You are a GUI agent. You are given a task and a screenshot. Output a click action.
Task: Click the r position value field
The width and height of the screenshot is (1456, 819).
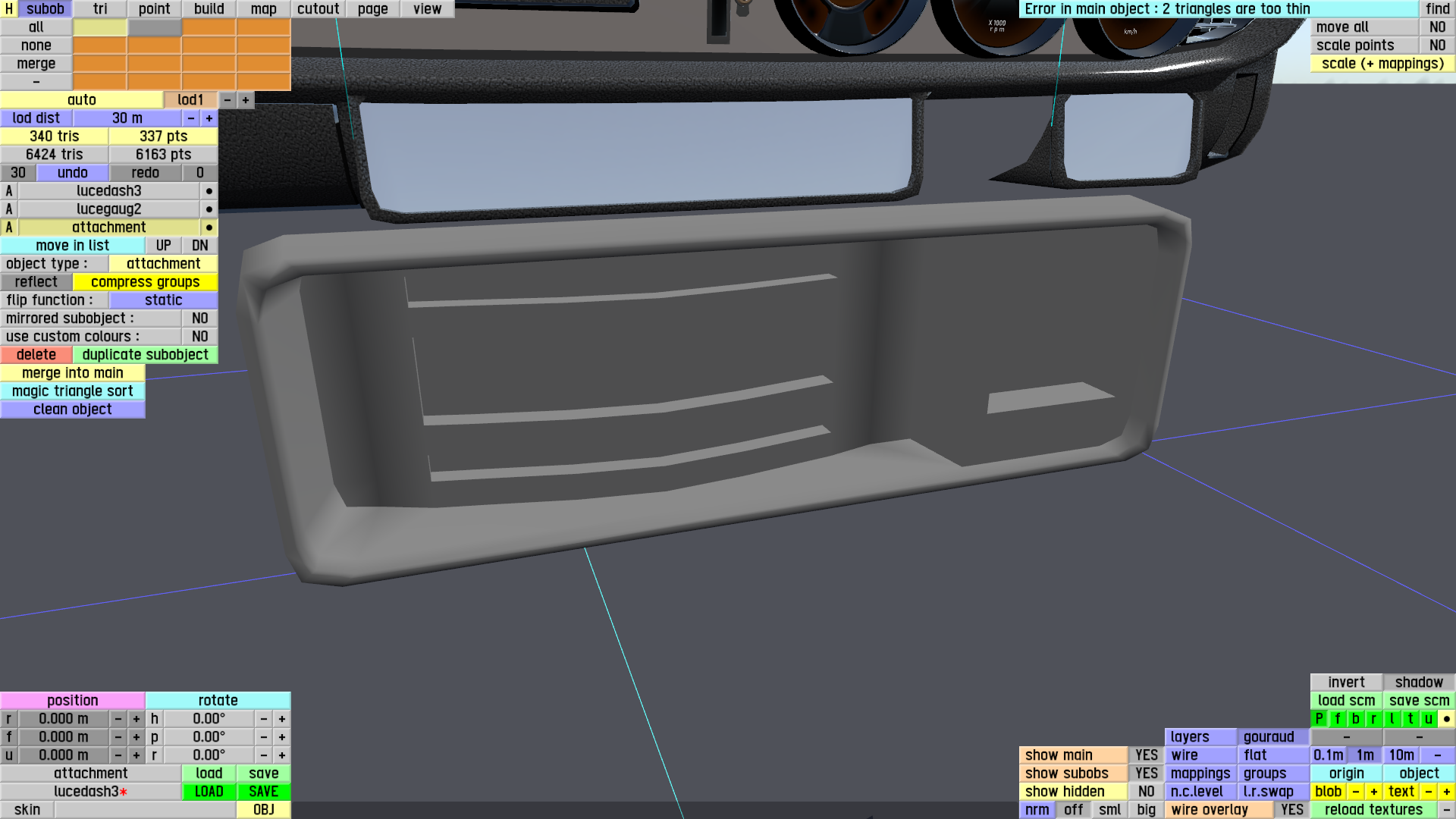click(64, 719)
